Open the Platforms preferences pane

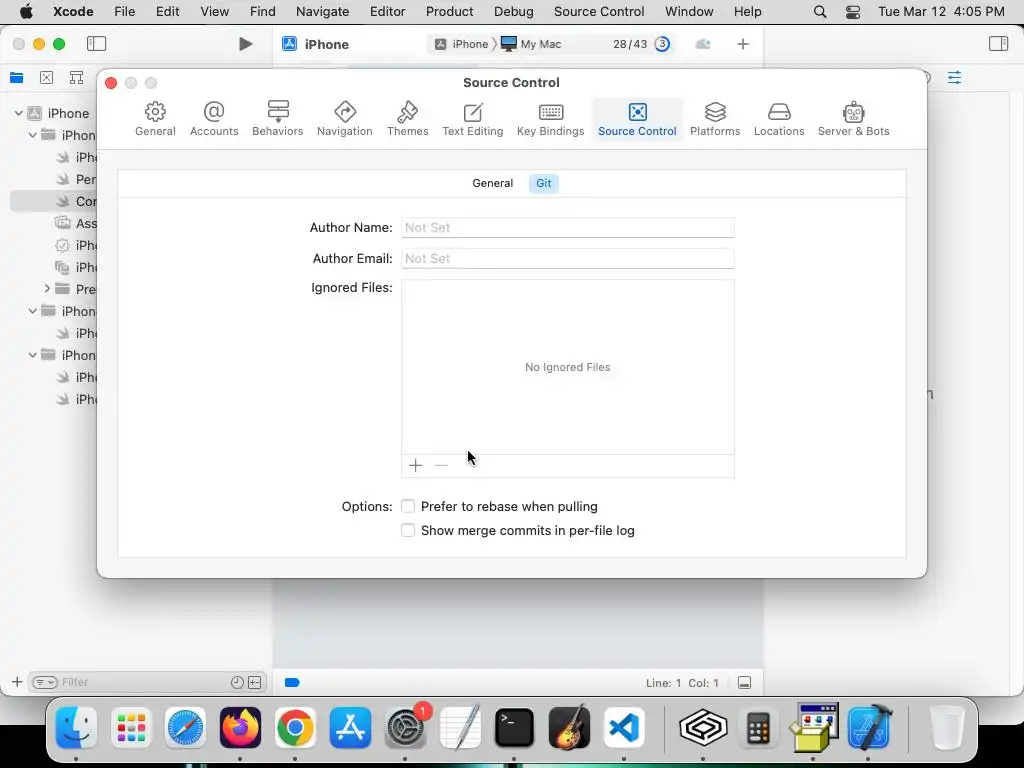click(714, 119)
